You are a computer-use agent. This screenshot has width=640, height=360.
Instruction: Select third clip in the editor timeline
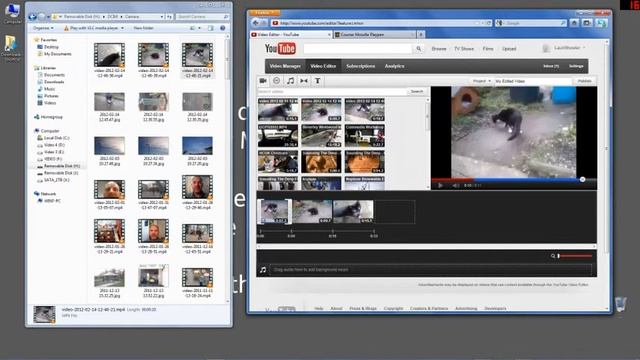coord(353,211)
